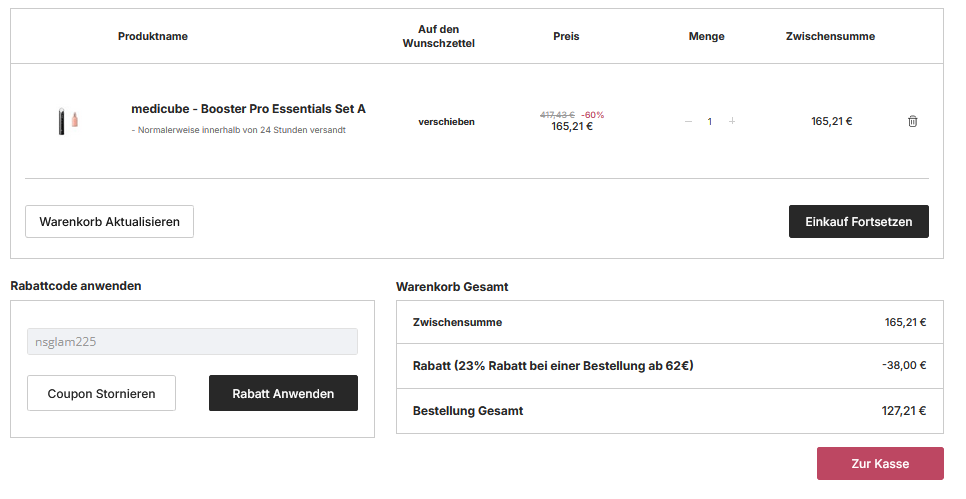
Task: Click the Einkauf Fortsetzen button
Action: coord(858,221)
